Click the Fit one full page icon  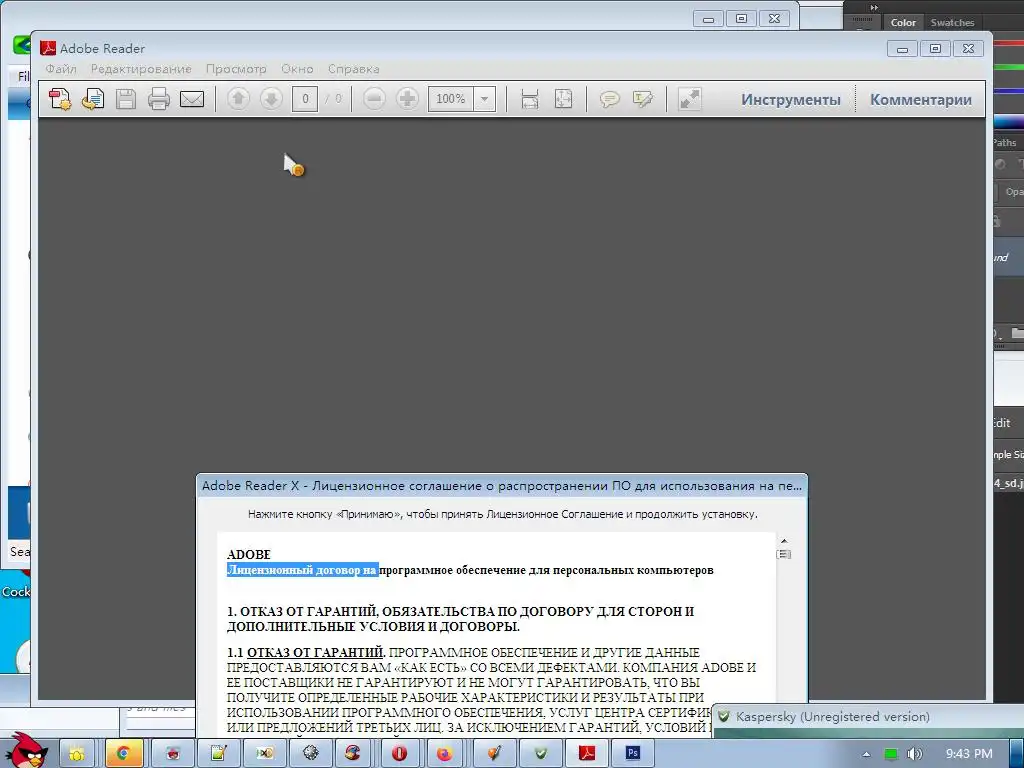click(x=563, y=99)
